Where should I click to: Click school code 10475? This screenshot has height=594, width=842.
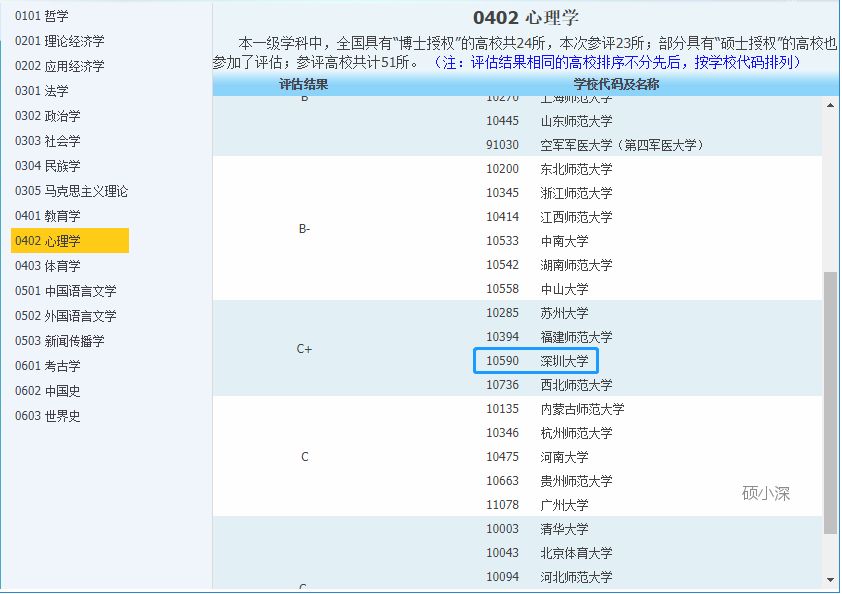(502, 457)
